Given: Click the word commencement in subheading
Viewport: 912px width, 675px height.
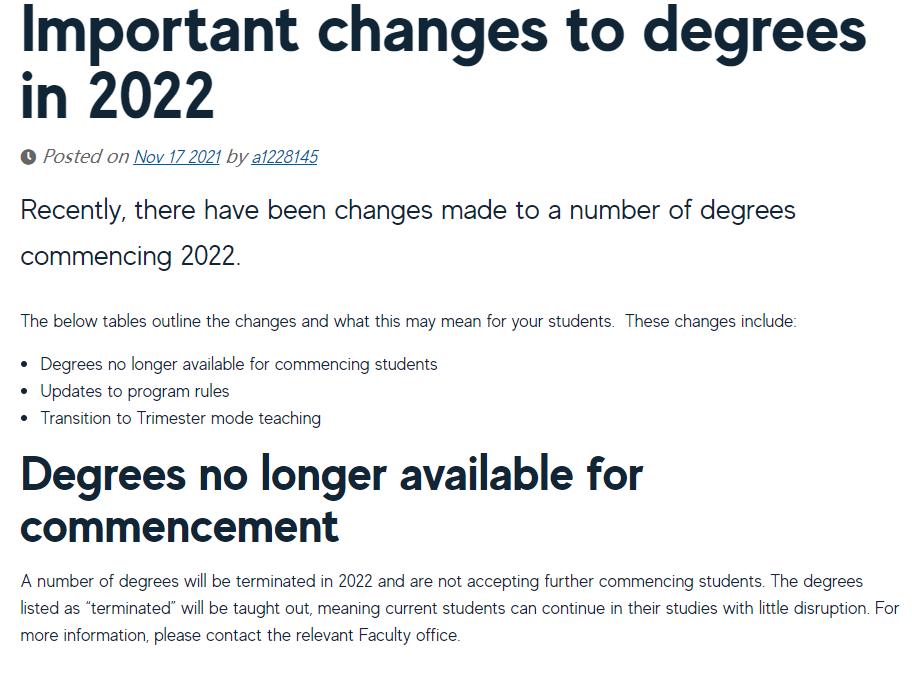Looking at the screenshot, I should coord(179,527).
